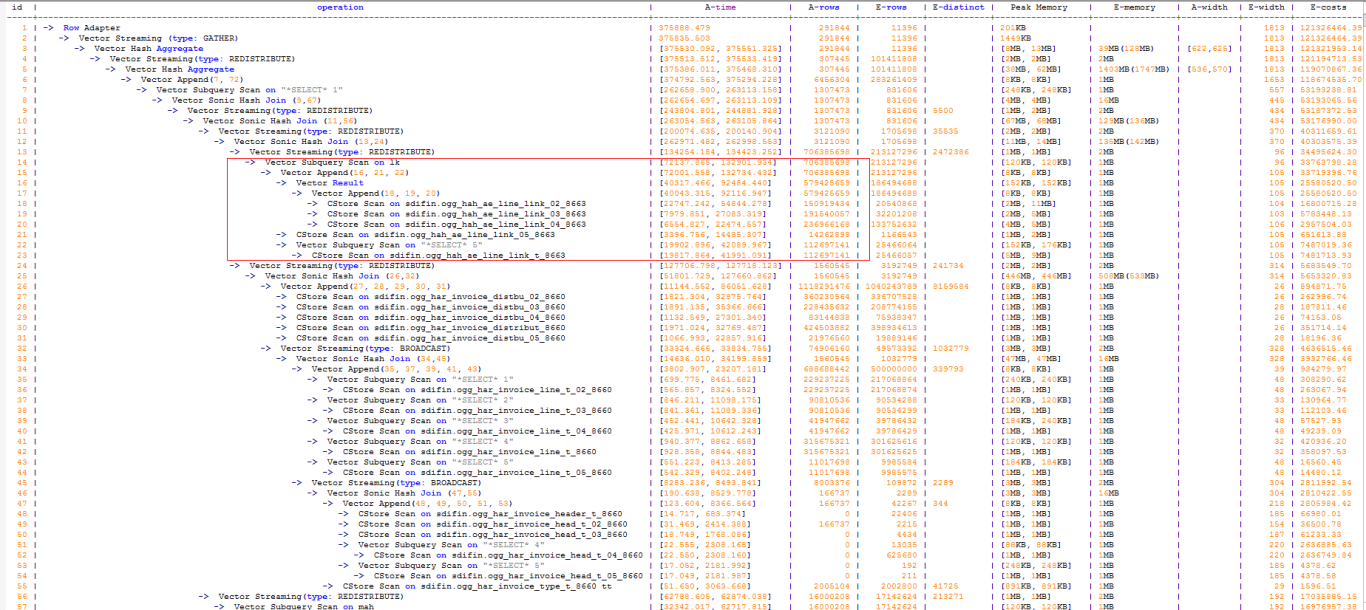Viewport: 1366px width, 610px height.
Task: Click the 'A-width' column header
Action: point(1209,7)
